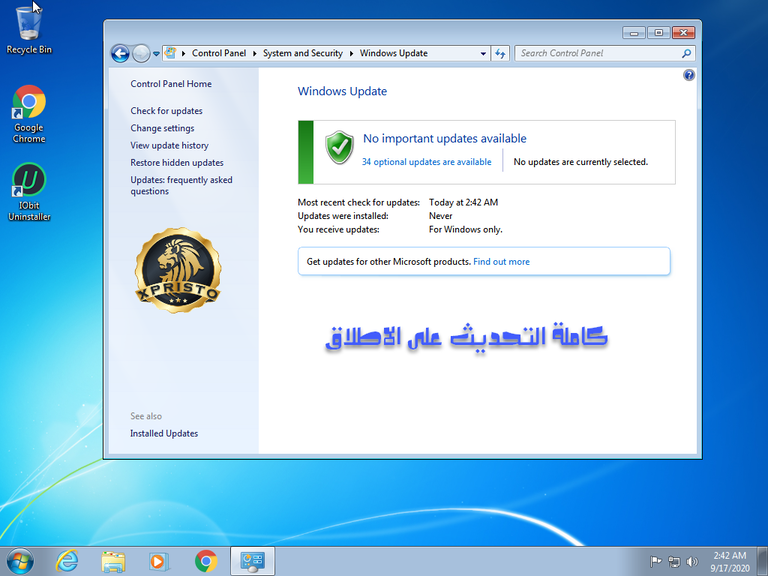
Task: Click the Find out more link
Action: point(502,262)
